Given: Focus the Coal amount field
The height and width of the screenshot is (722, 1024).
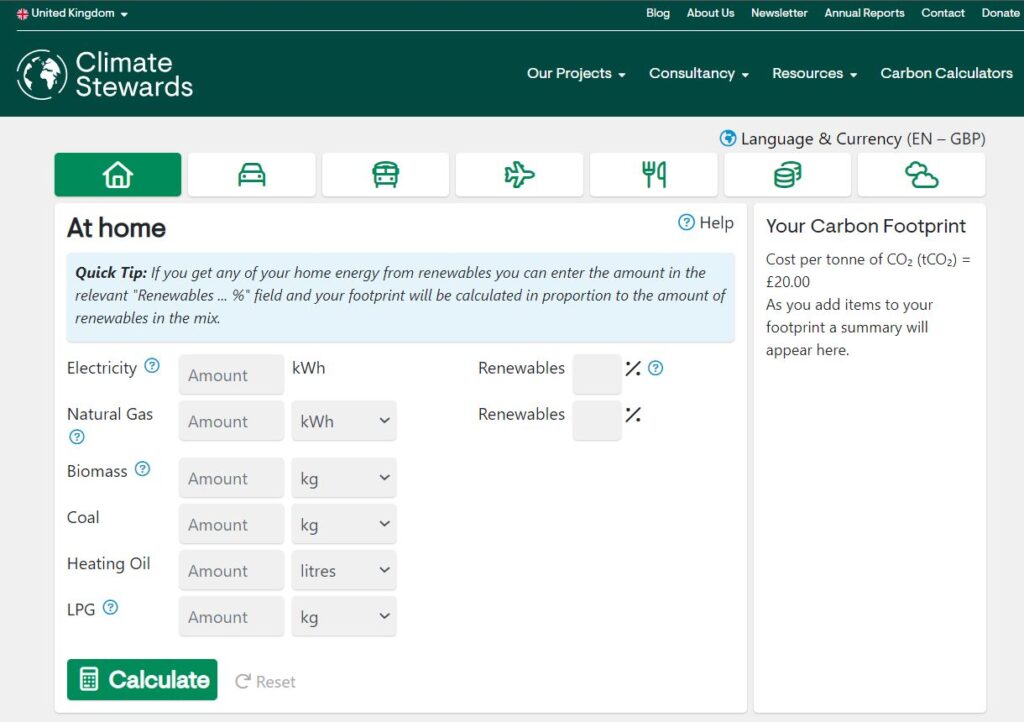Looking at the screenshot, I should point(231,524).
